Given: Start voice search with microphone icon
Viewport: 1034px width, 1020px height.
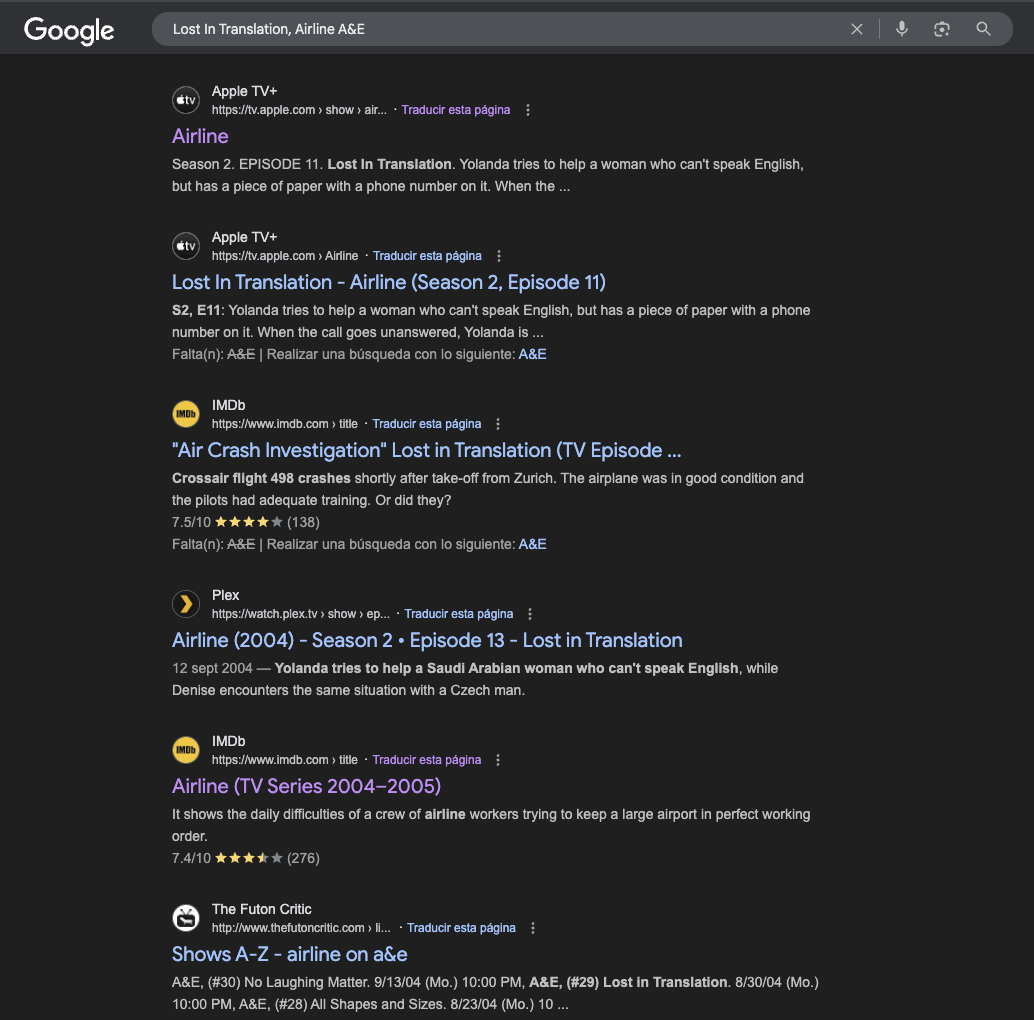Looking at the screenshot, I should (902, 29).
